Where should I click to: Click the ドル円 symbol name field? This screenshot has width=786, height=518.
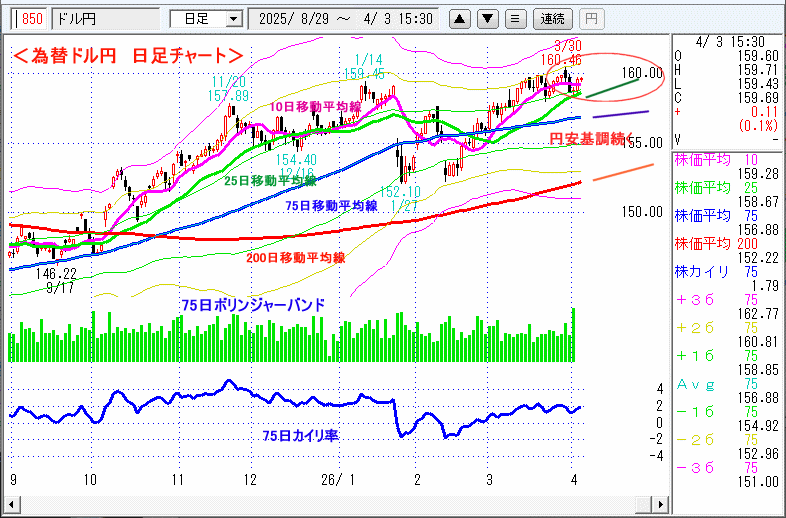[x=106, y=19]
